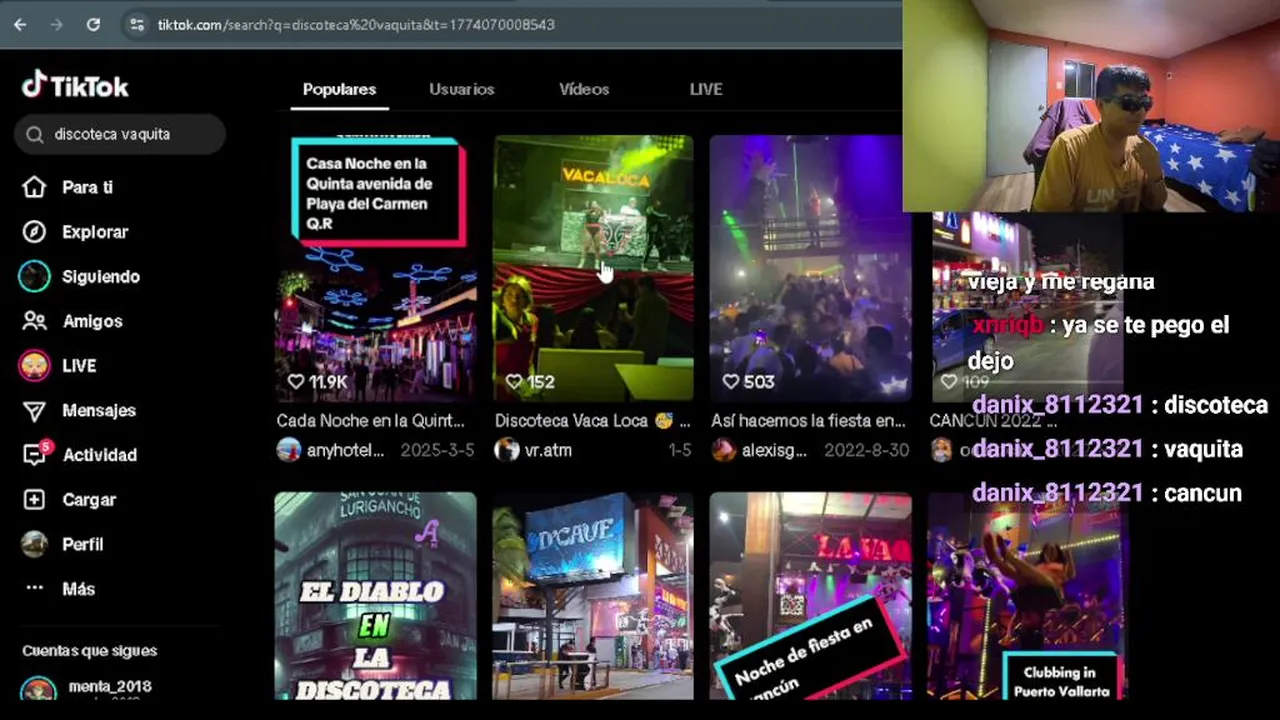Switch to LIVE results tab
1280x720 pixels.
point(706,89)
